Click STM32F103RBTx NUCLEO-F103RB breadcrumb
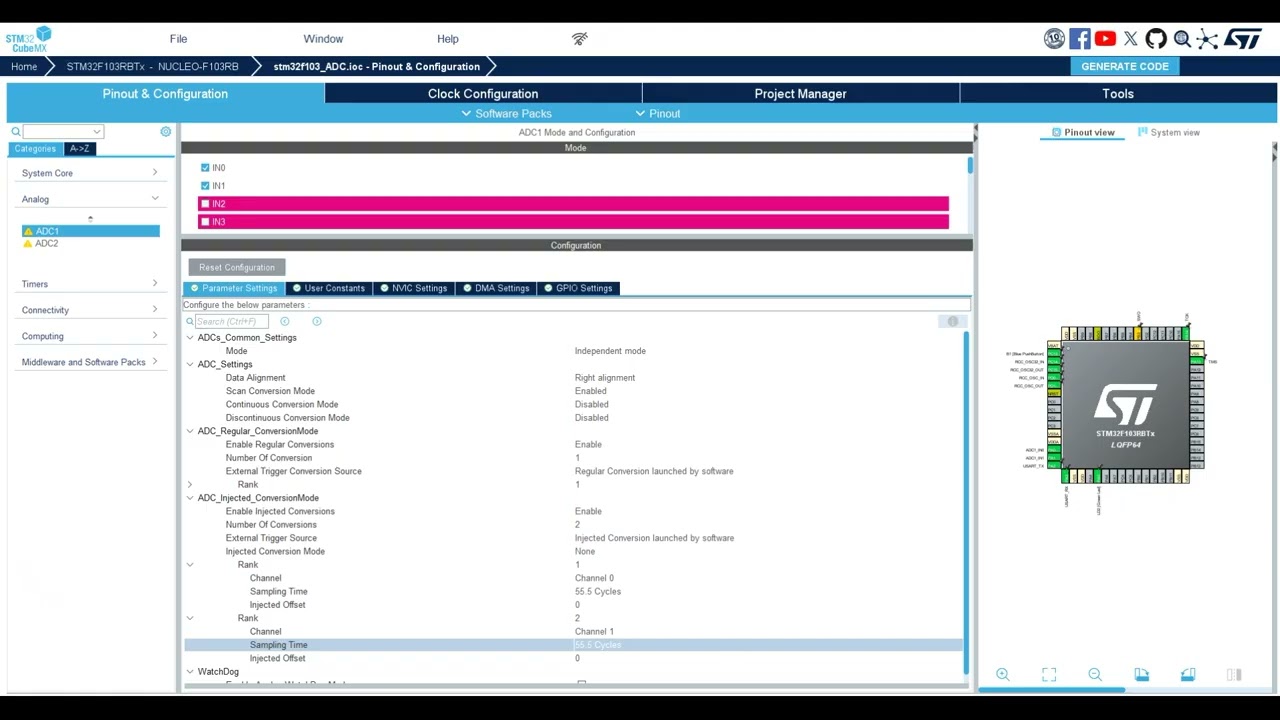 pyautogui.click(x=153, y=67)
